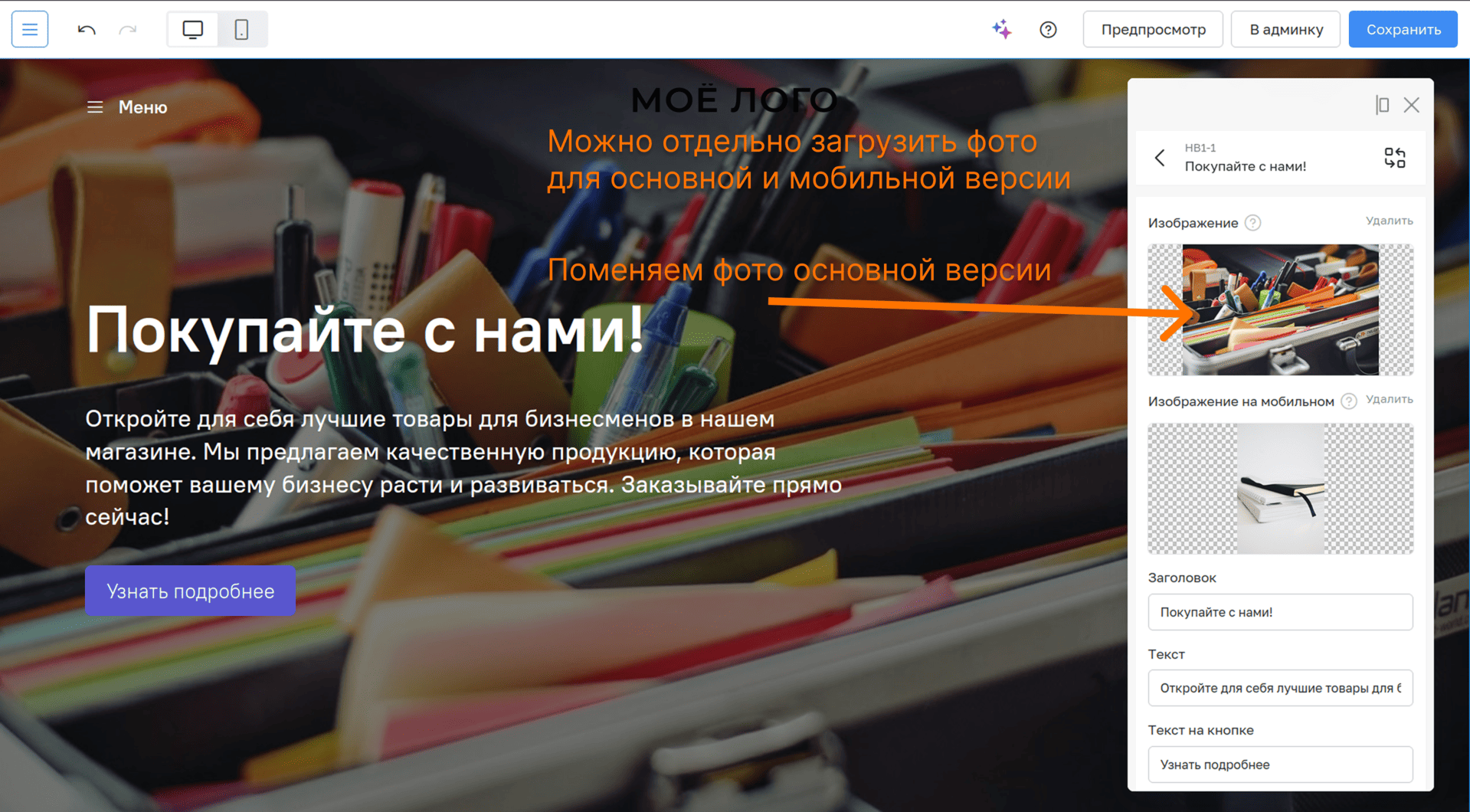Click the Предпросмотр button
The image size is (1470, 812).
coord(1153,29)
